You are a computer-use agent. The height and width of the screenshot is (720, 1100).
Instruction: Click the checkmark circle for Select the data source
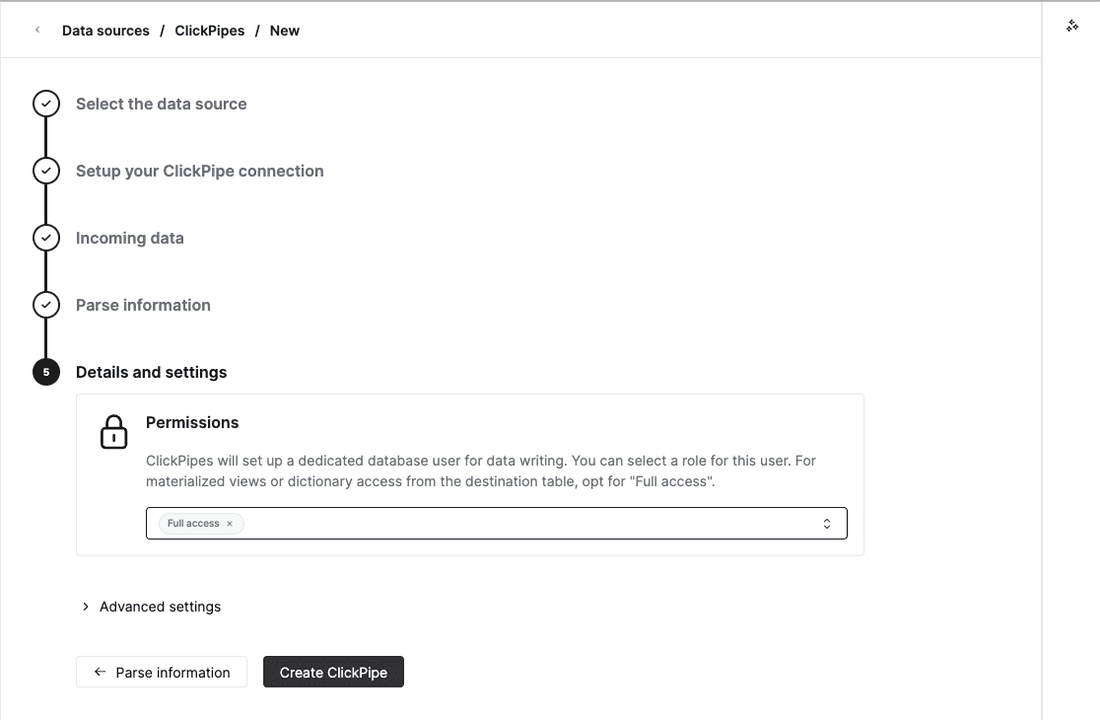[46, 104]
